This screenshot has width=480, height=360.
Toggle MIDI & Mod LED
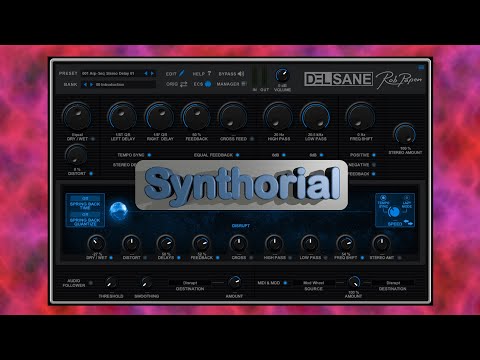[285, 283]
